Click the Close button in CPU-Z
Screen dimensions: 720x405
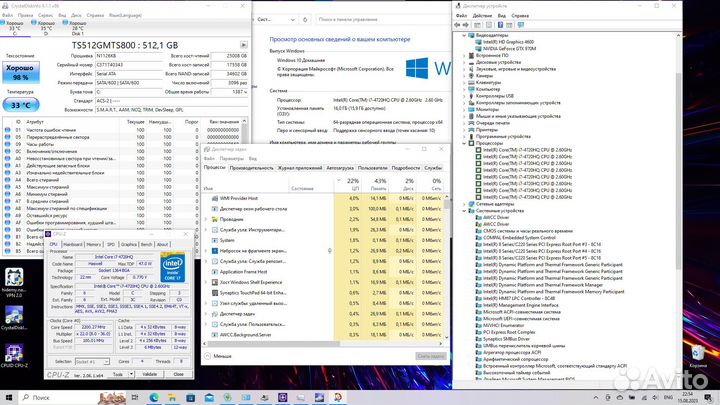tap(178, 374)
